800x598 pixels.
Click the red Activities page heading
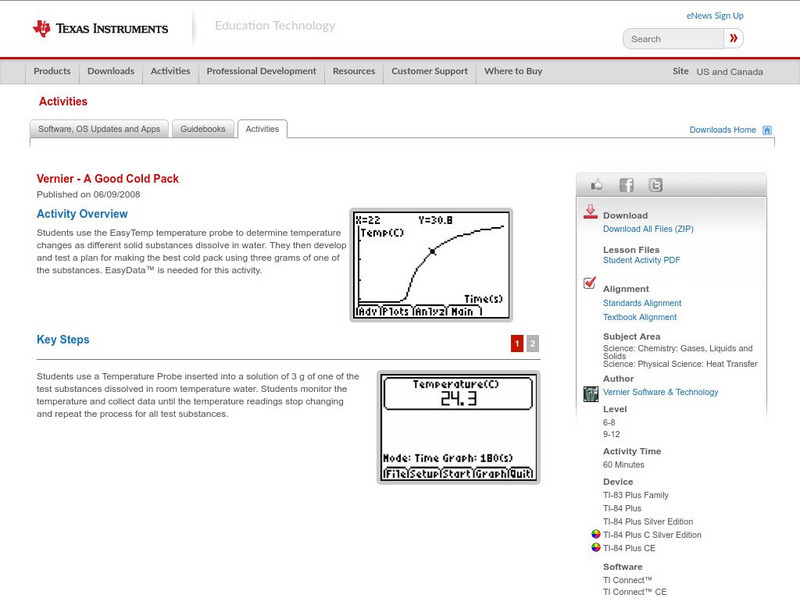tap(63, 102)
